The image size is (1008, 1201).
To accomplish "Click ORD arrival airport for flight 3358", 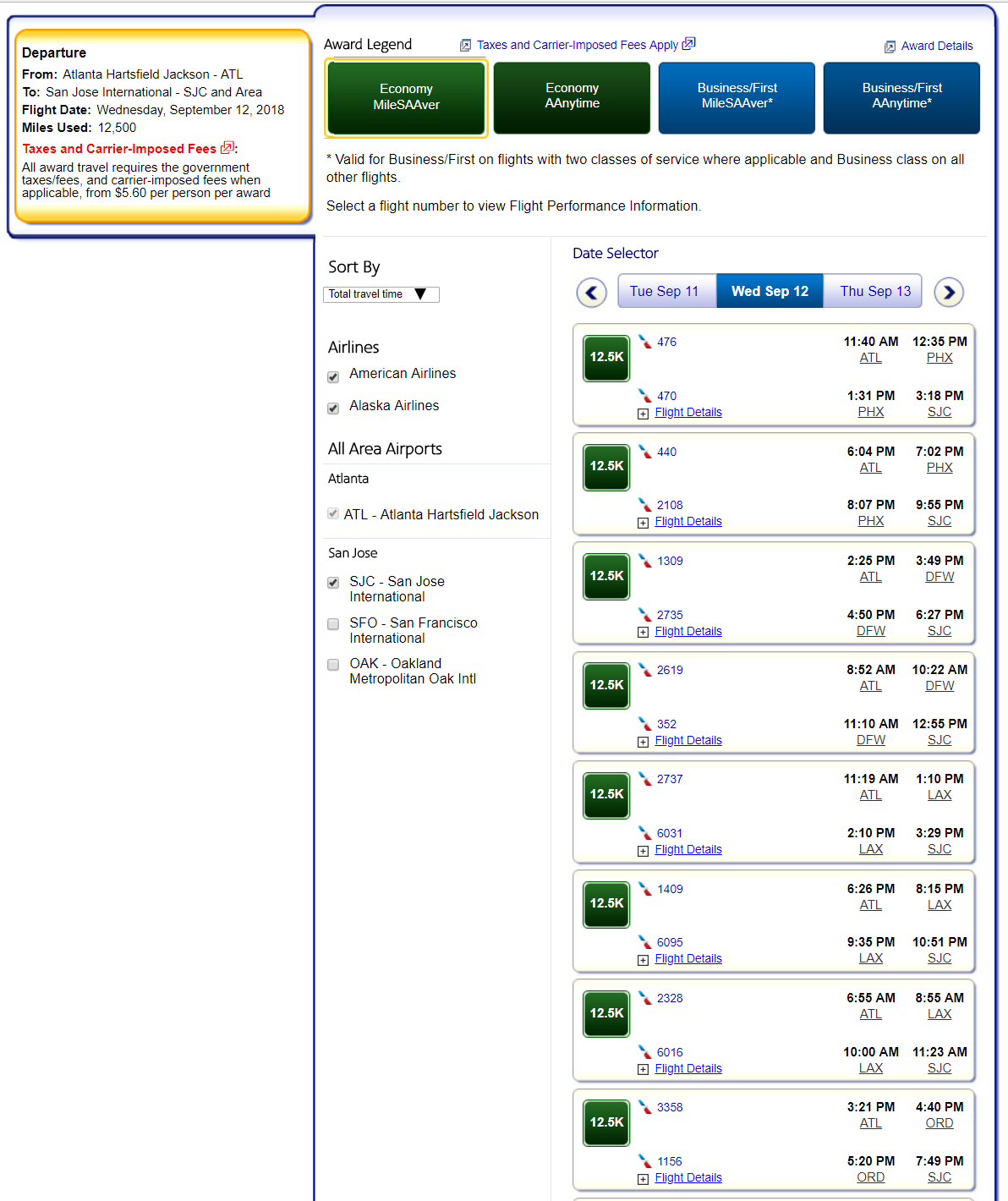I will click(x=940, y=1123).
